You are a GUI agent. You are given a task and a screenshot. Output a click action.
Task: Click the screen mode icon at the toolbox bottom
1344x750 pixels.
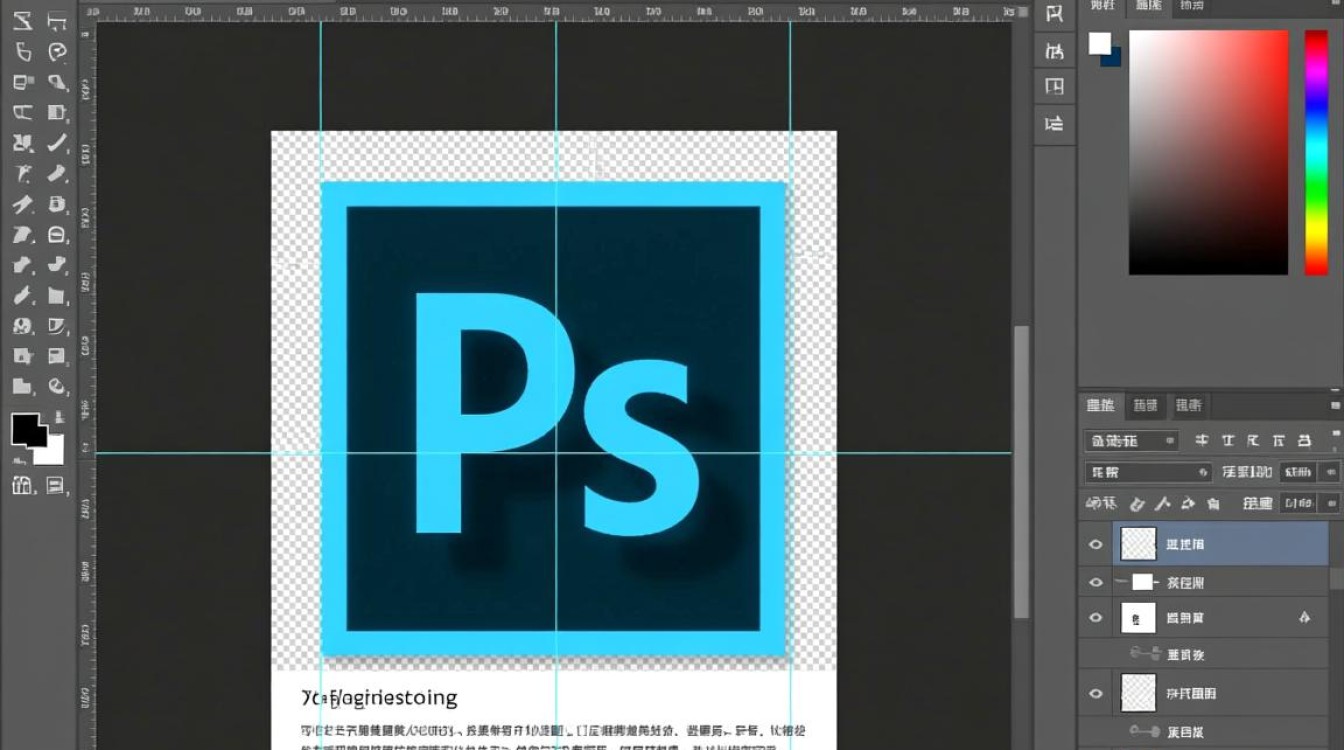pyautogui.click(x=56, y=486)
